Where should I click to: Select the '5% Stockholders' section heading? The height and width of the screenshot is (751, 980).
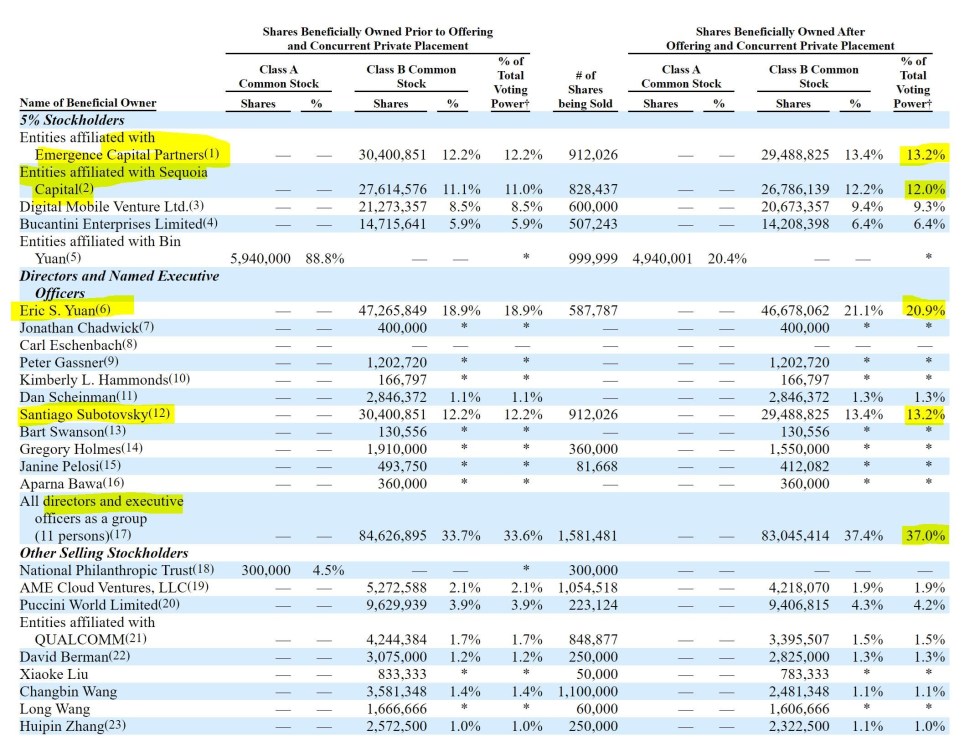72,120
